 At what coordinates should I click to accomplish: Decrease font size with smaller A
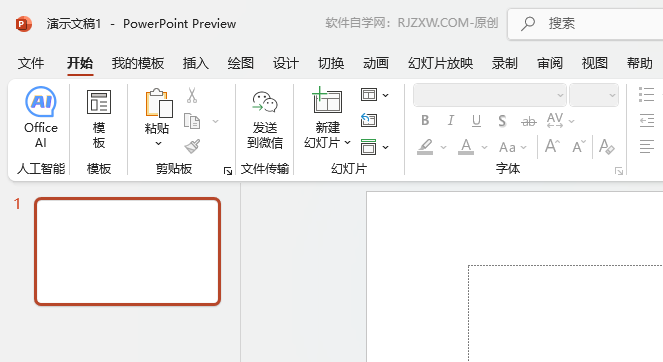[579, 146]
